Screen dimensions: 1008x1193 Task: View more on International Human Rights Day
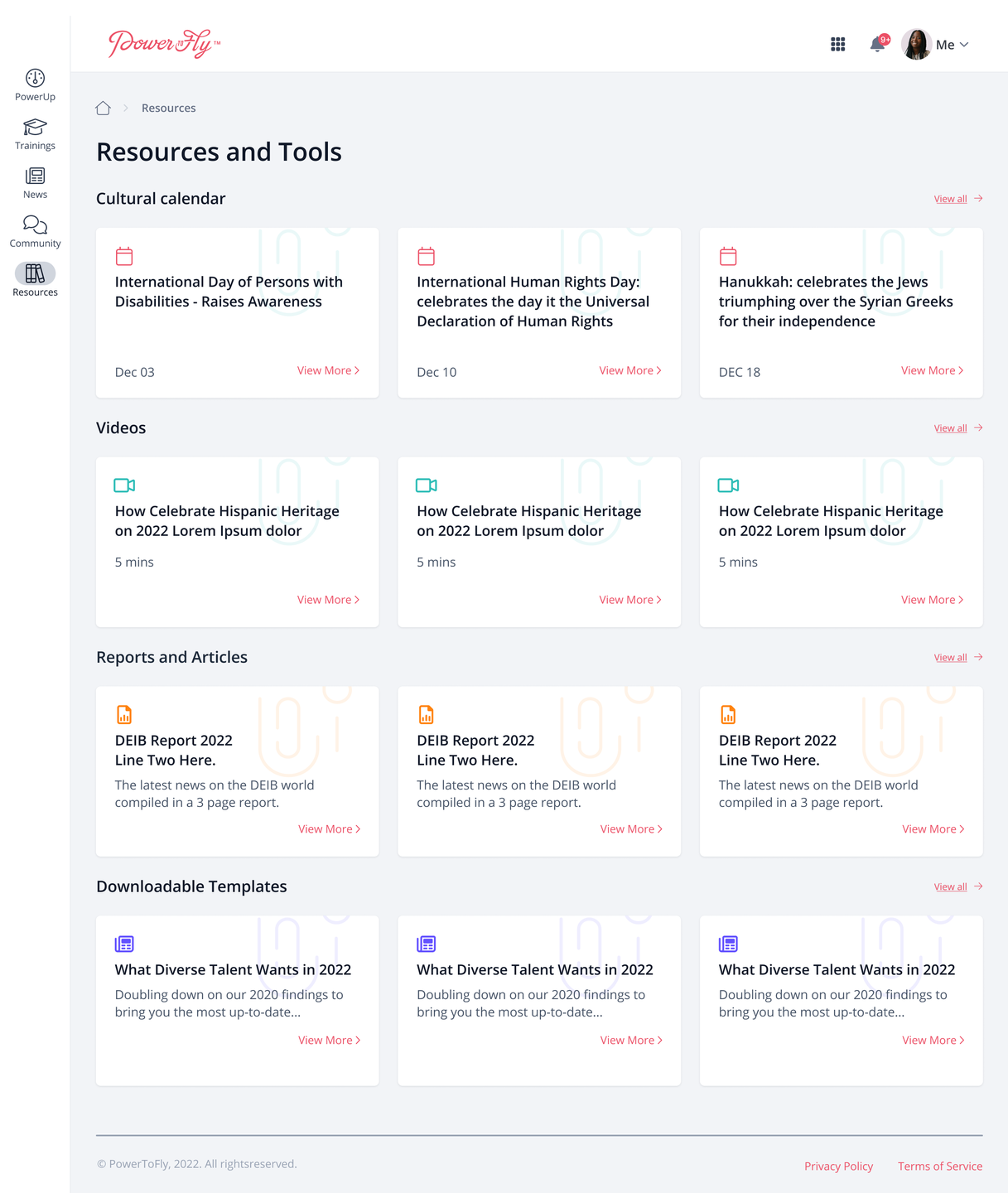[630, 370]
